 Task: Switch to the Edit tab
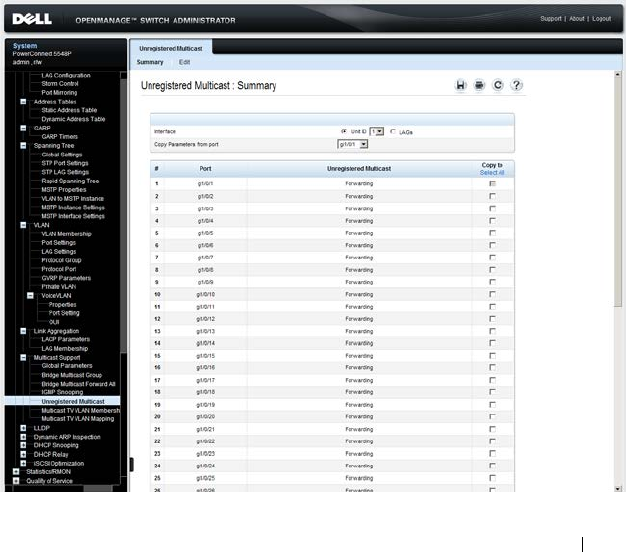184,62
